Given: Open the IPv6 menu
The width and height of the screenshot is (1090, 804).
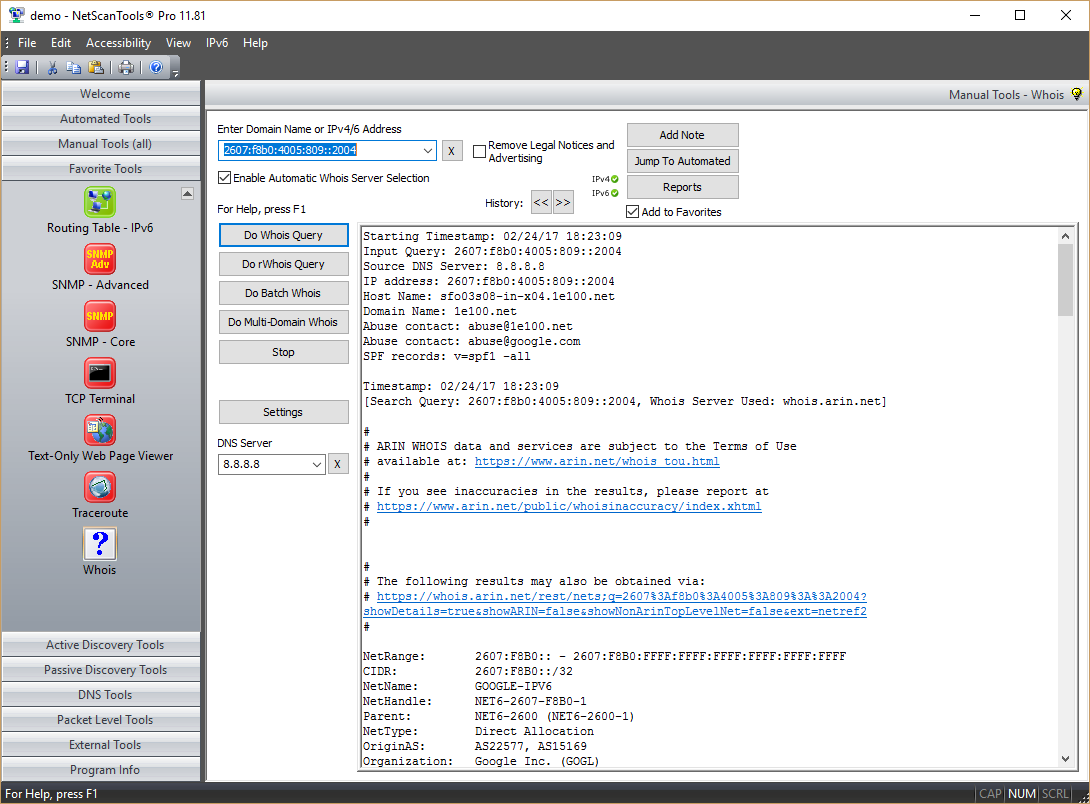Looking at the screenshot, I should pos(217,43).
